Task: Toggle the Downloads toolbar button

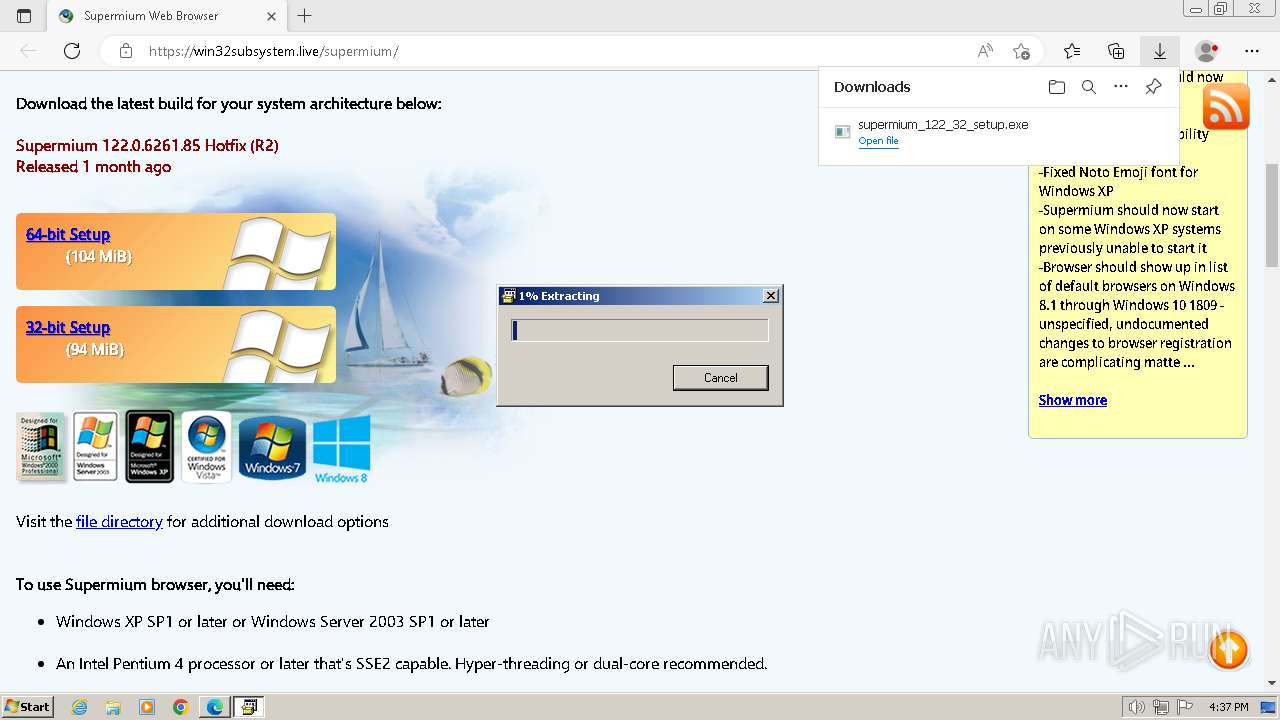Action: [x=1160, y=51]
